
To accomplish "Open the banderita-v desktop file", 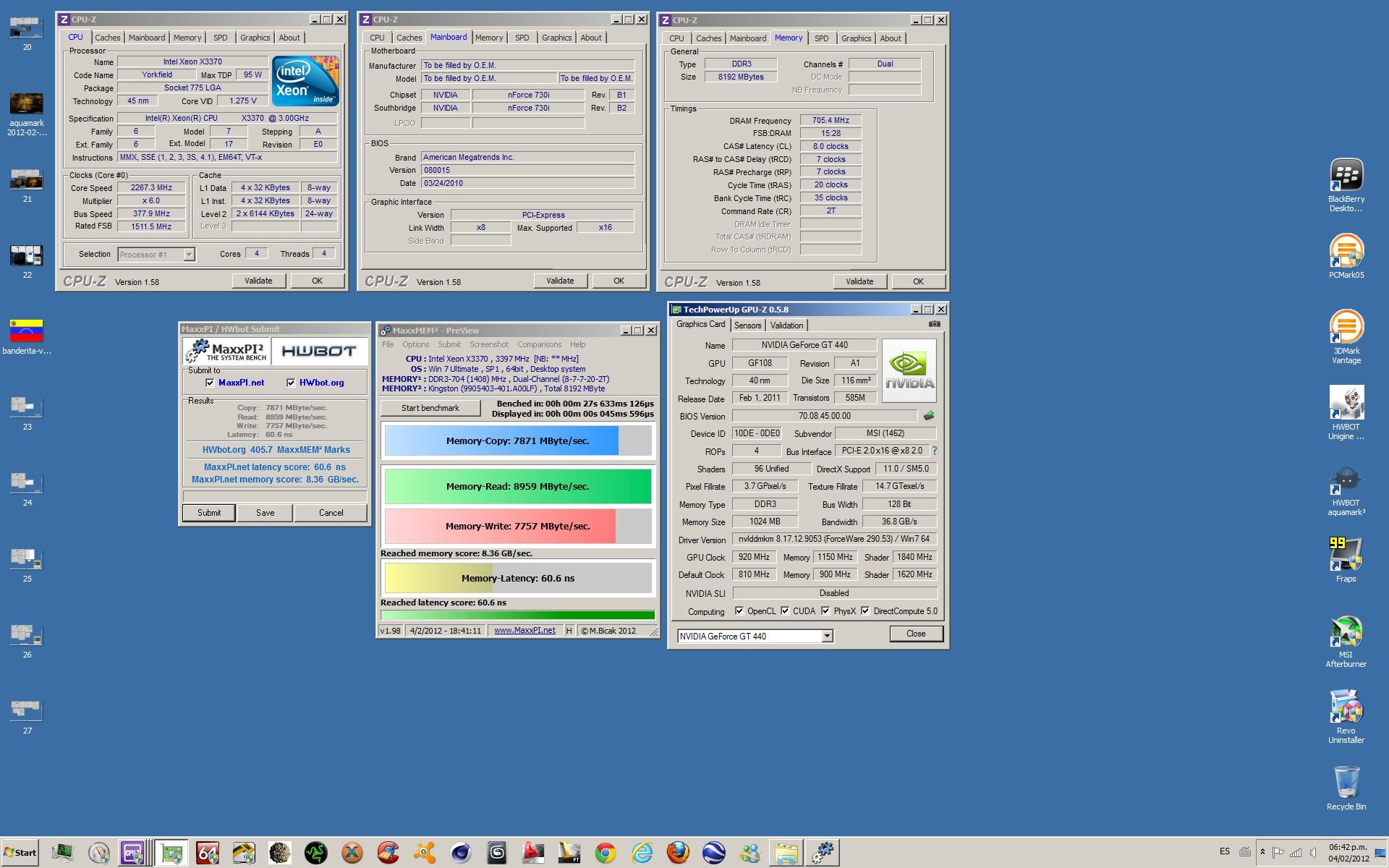I will pyautogui.click(x=27, y=336).
